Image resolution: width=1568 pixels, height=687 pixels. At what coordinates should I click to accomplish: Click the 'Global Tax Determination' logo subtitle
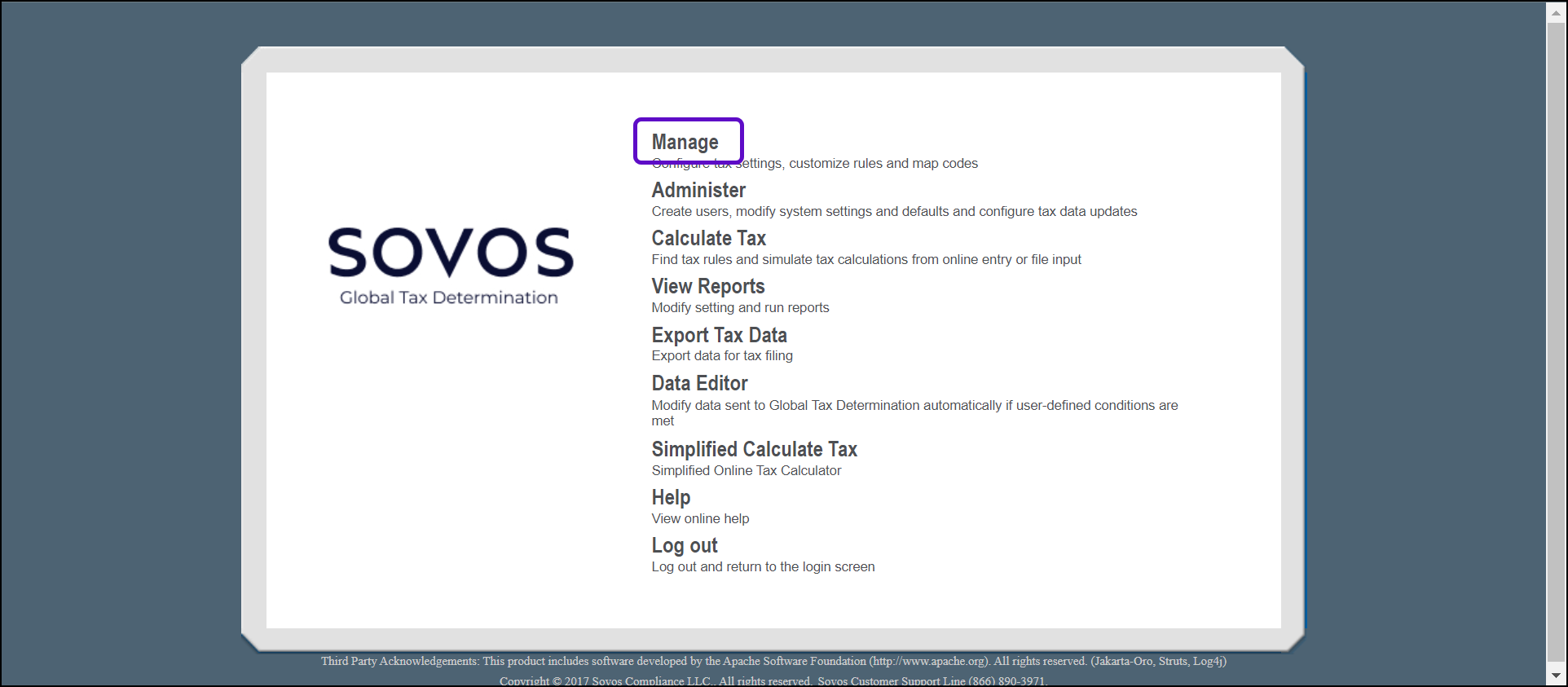pyautogui.click(x=449, y=298)
